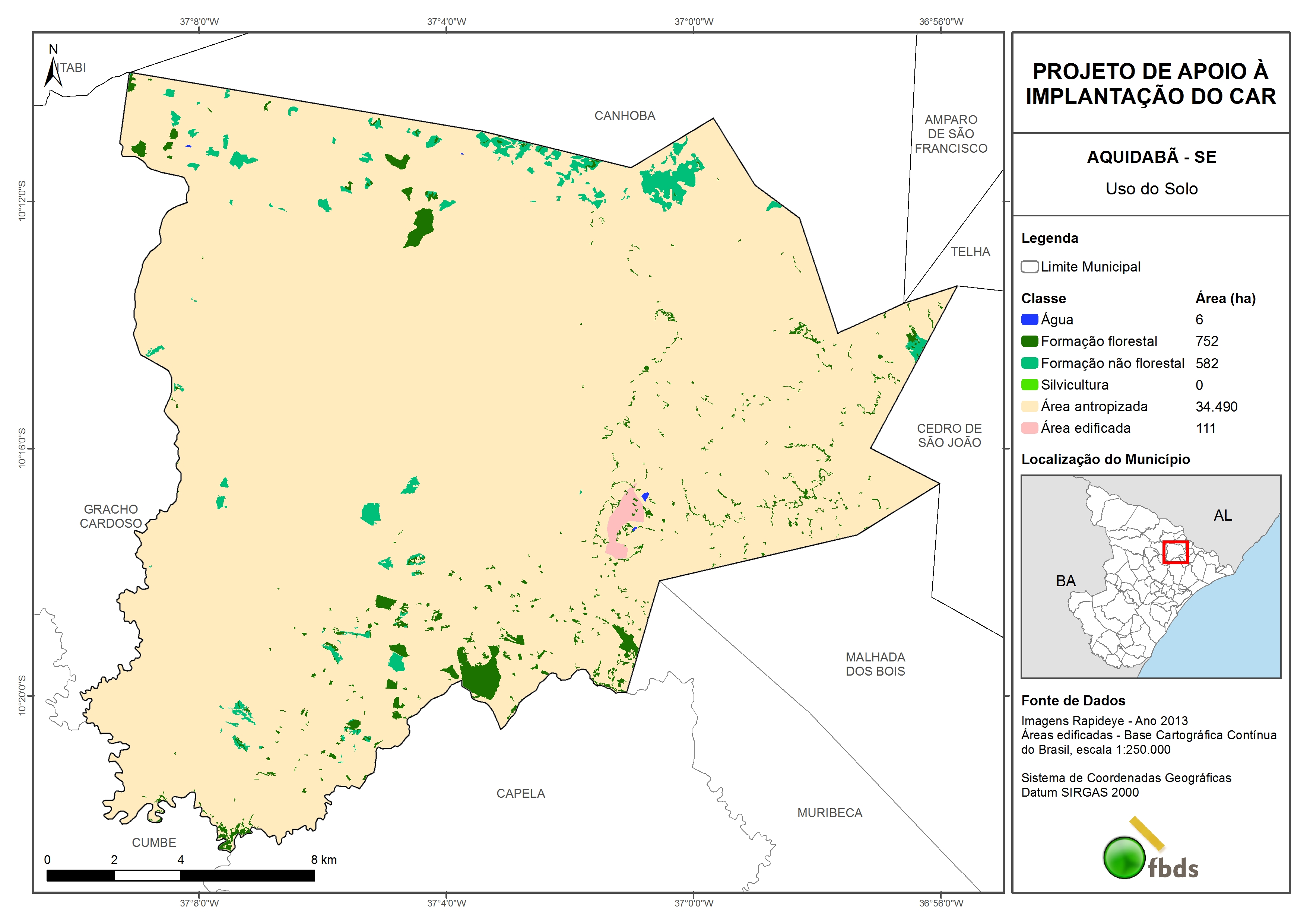Click the Formação florestal dark green swatch
This screenshot has width=1307, height=924.
[x=1029, y=341]
